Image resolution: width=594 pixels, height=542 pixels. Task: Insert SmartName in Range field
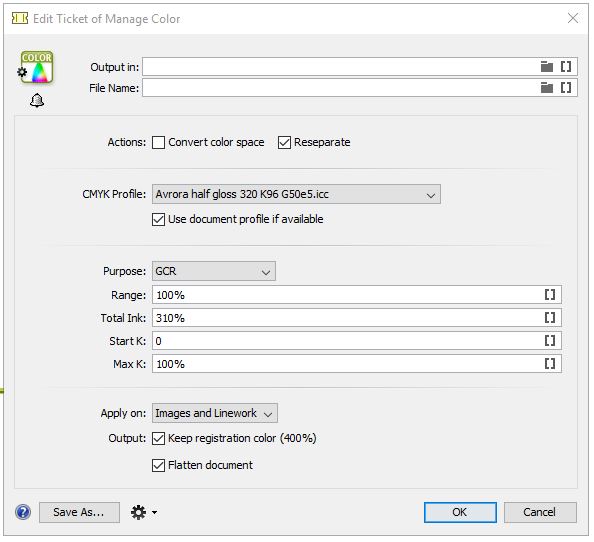point(550,295)
